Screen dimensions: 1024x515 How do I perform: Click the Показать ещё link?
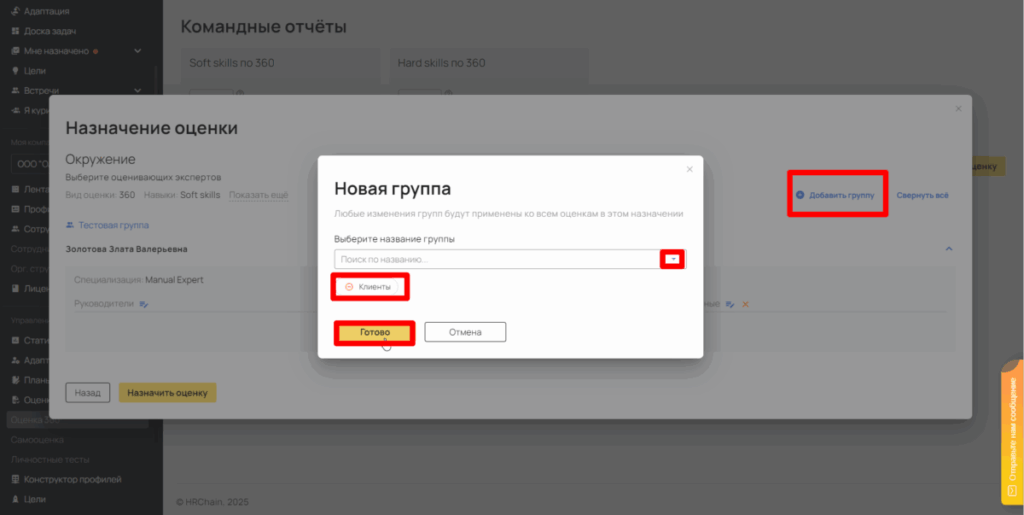(x=258, y=195)
